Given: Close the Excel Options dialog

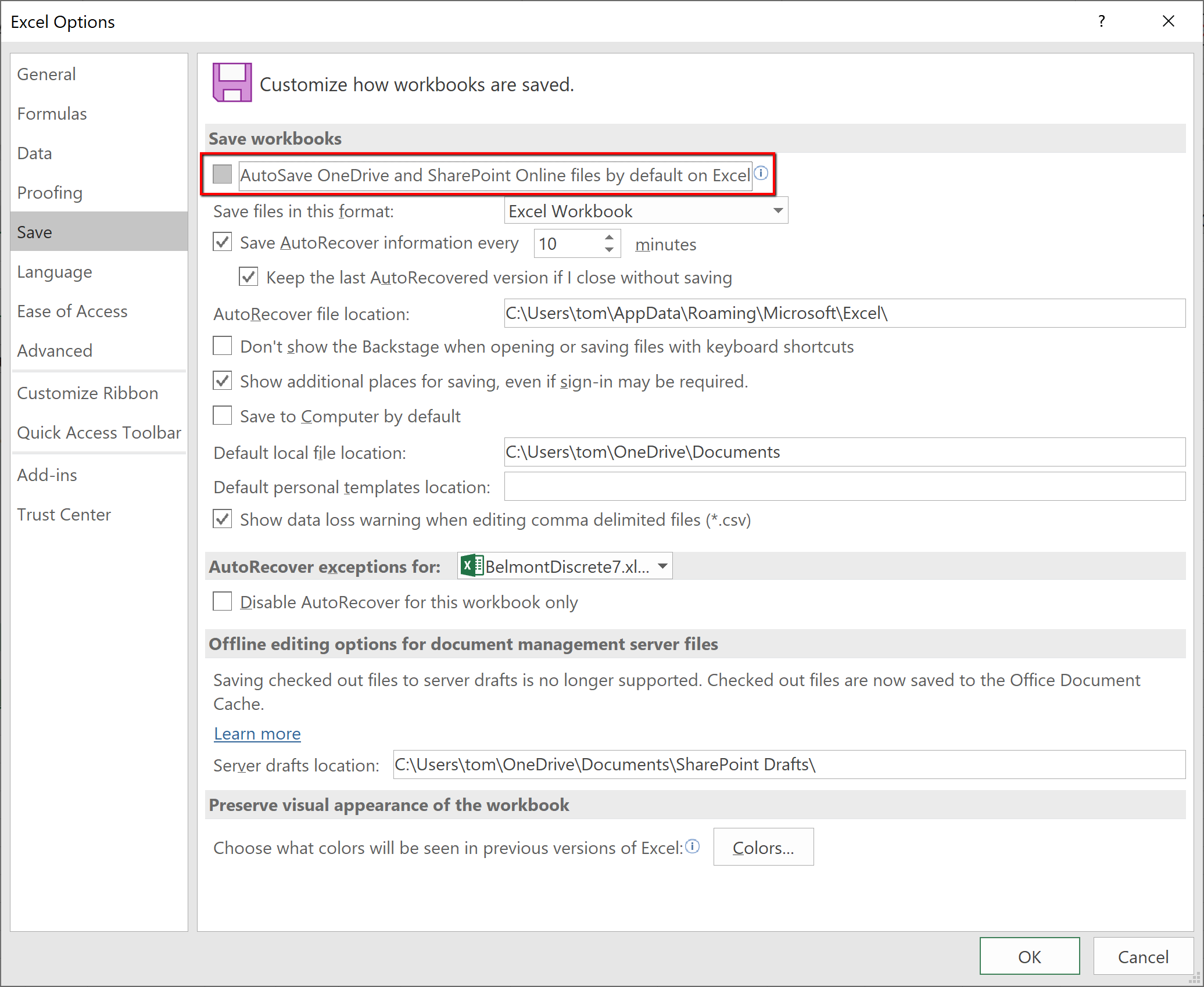Looking at the screenshot, I should (1169, 21).
